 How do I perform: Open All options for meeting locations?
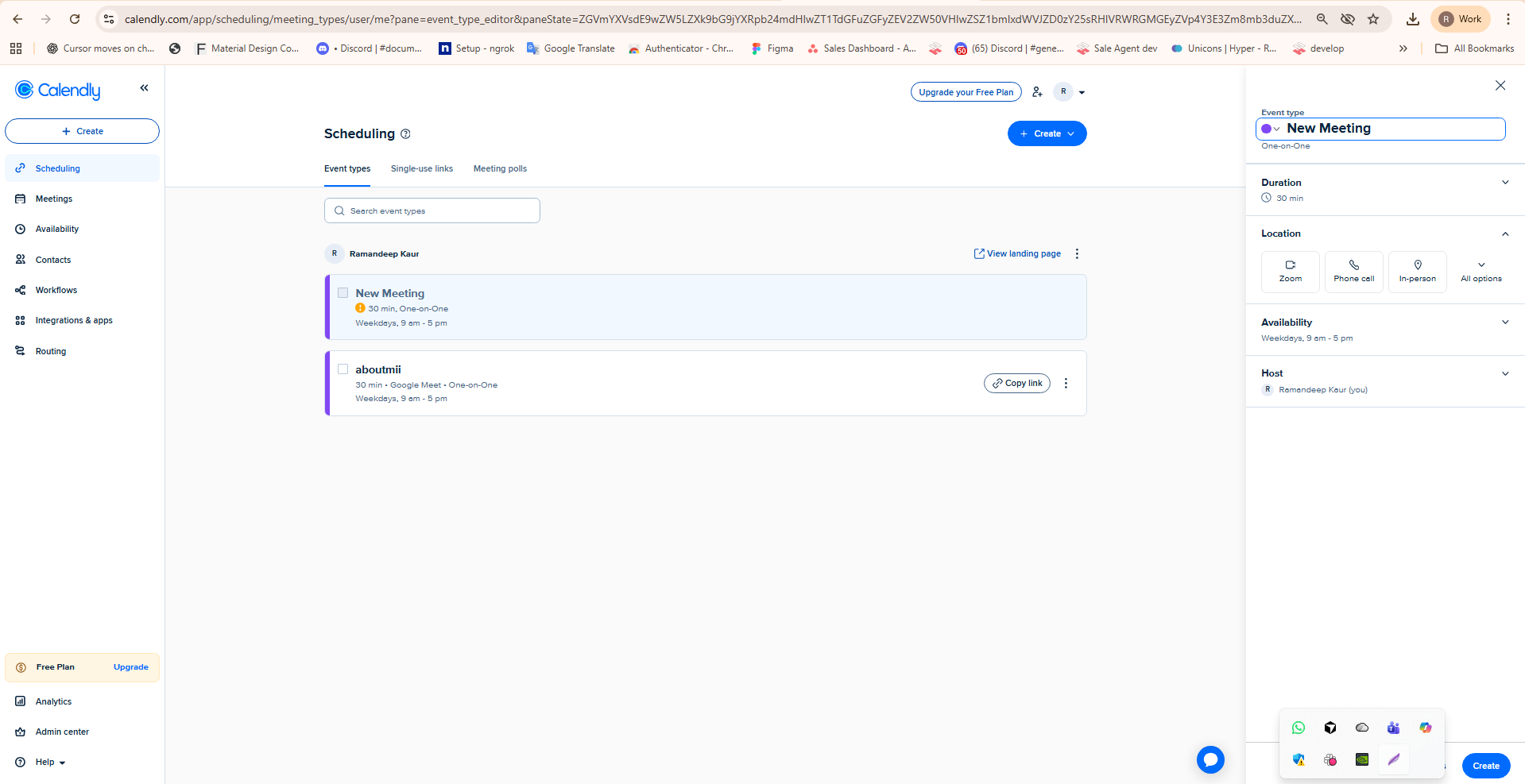point(1480,271)
